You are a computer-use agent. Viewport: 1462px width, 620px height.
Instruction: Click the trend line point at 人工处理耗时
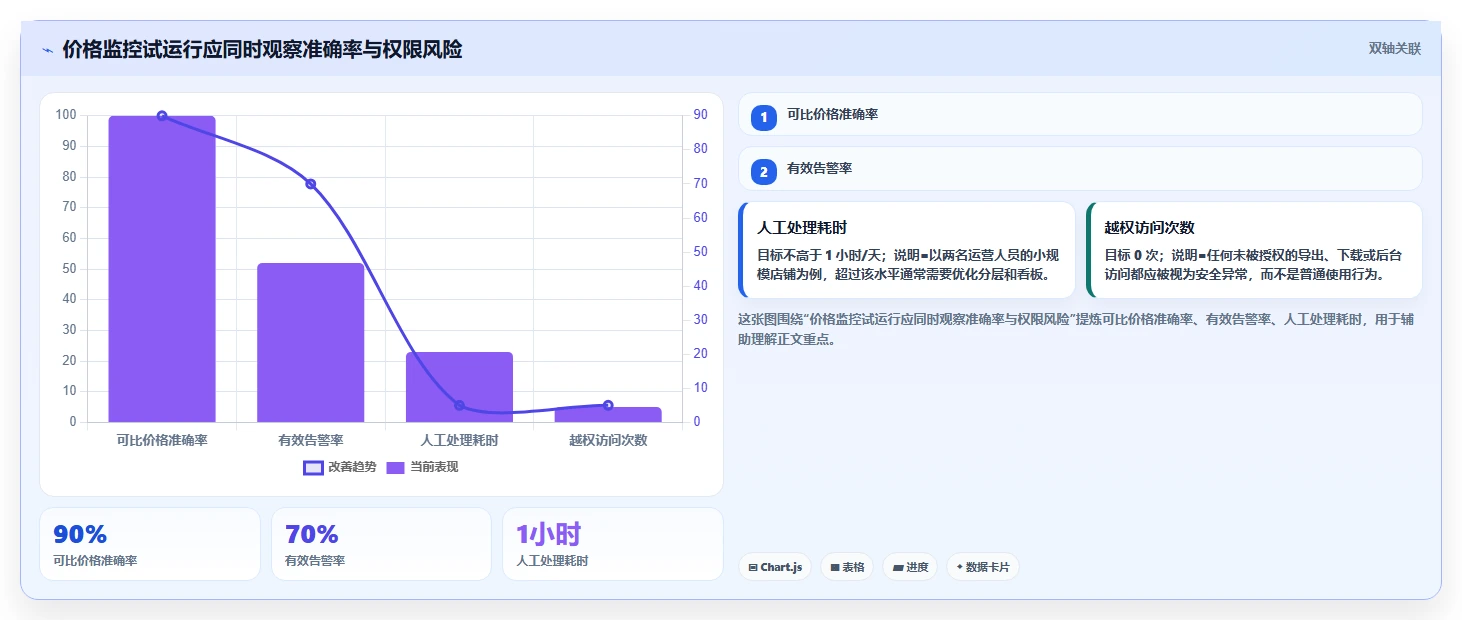coord(459,405)
